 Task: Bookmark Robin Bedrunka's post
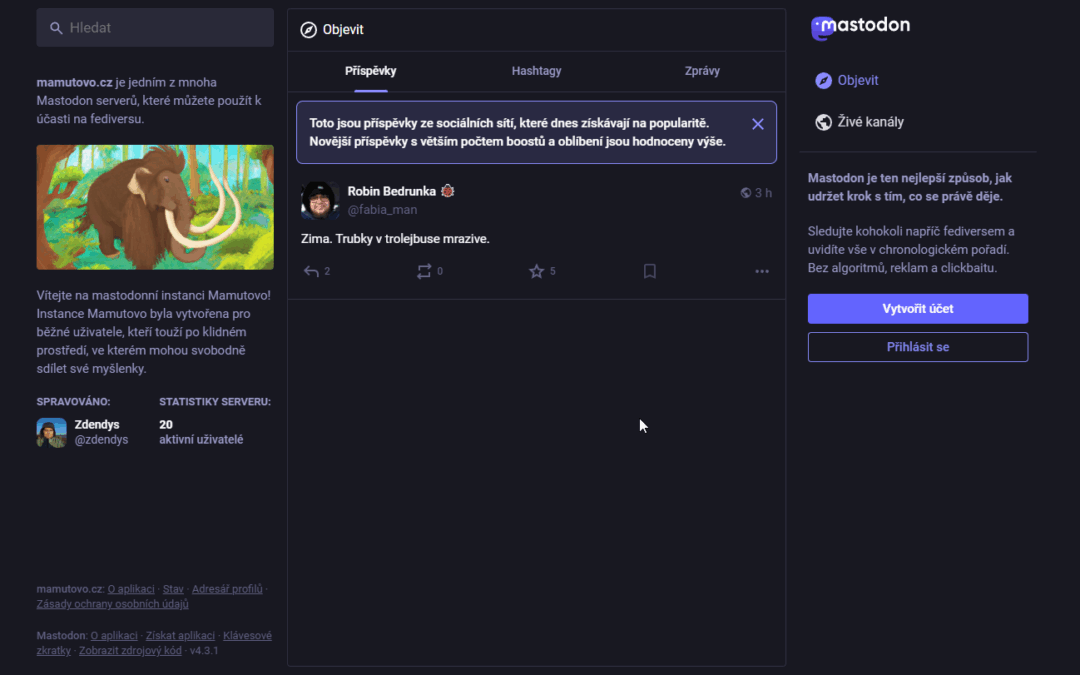pos(649,270)
